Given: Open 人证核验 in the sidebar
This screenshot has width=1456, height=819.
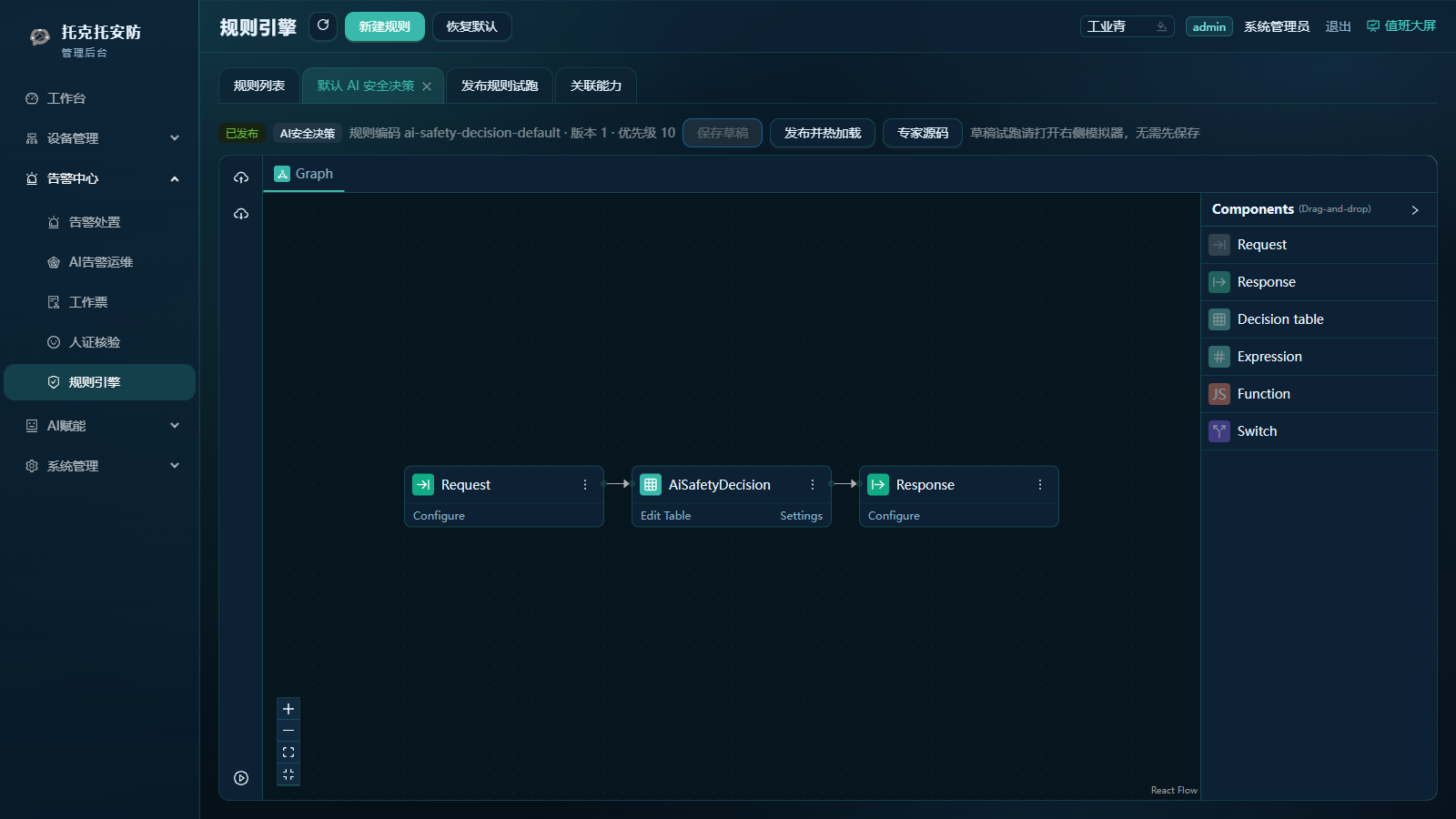Looking at the screenshot, I should click(x=100, y=342).
